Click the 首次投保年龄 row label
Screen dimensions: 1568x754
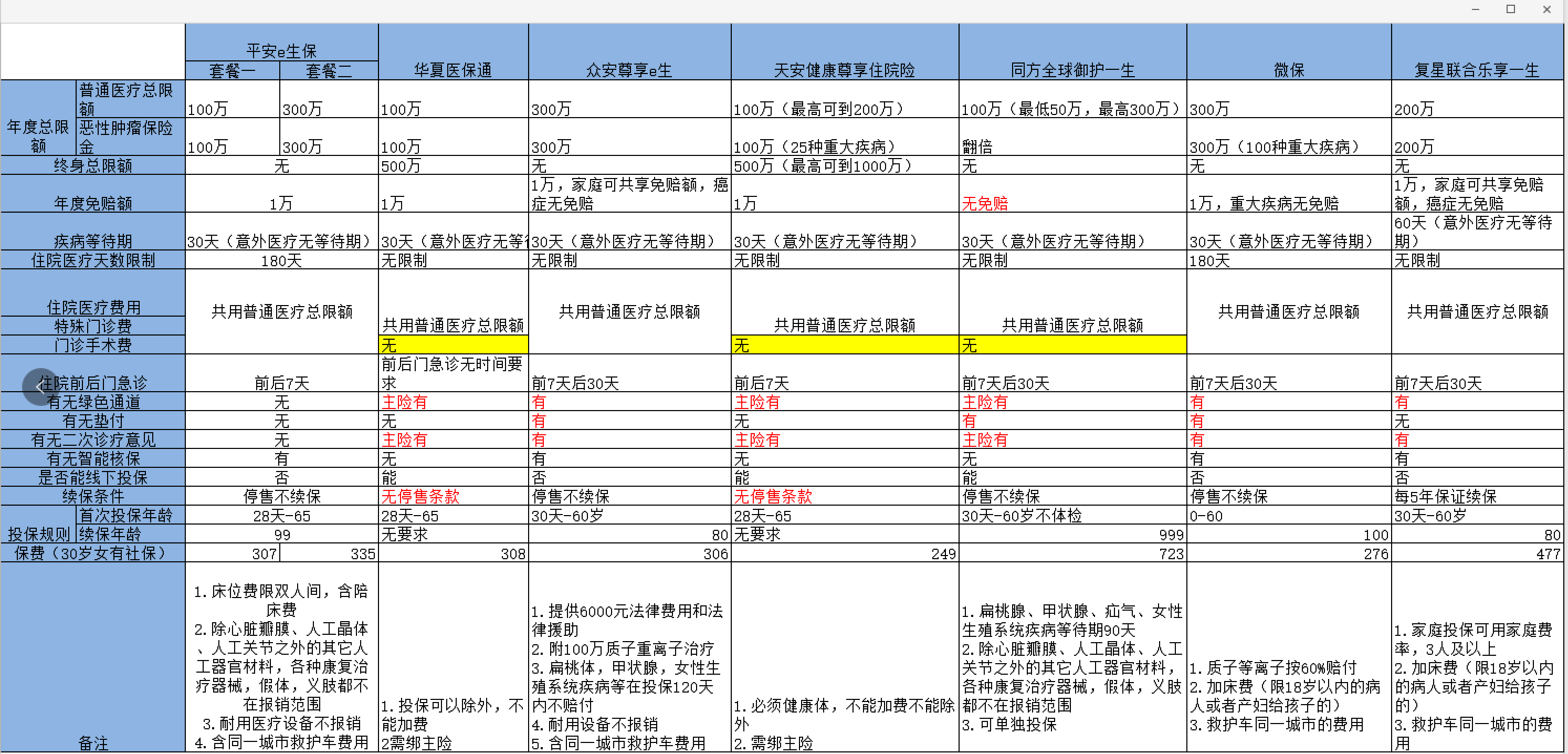[130, 515]
